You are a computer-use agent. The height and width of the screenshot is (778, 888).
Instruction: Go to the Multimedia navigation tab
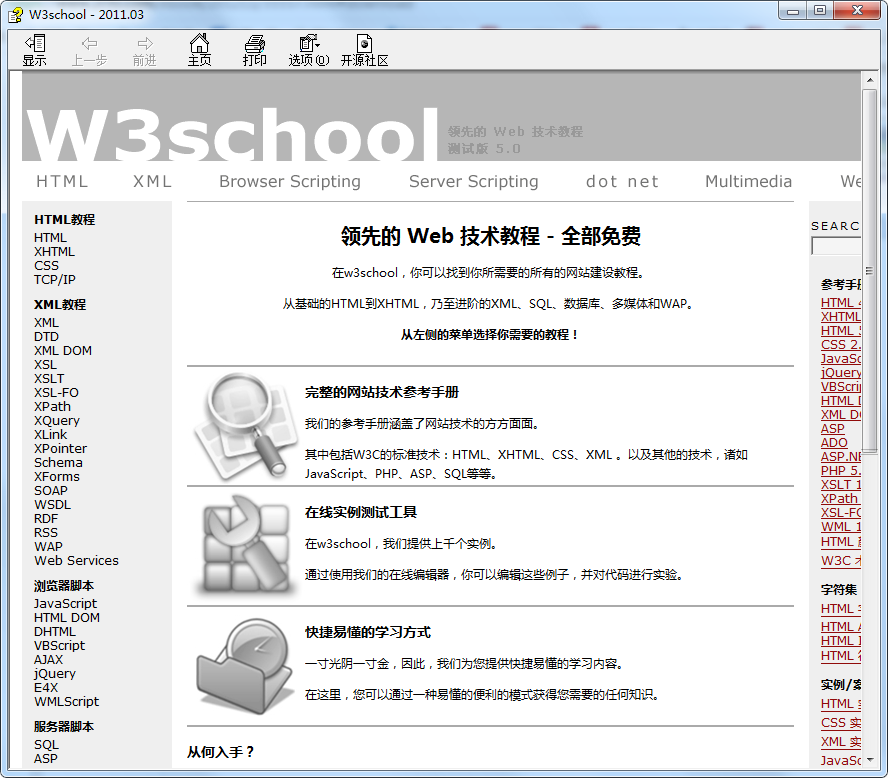coord(748,181)
